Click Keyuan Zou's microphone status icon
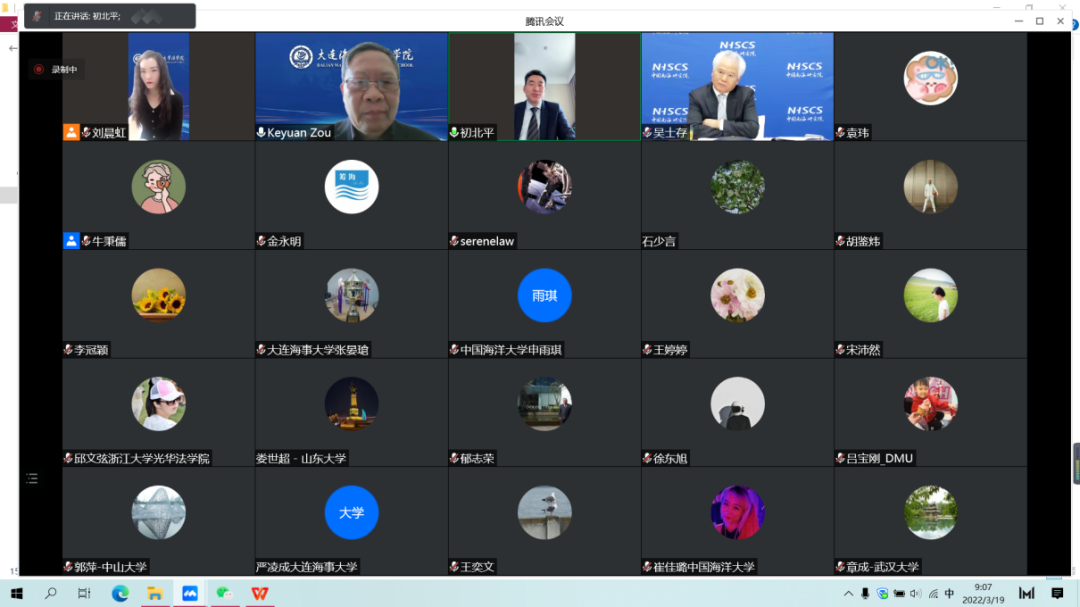The height and width of the screenshot is (607, 1080). (261, 133)
